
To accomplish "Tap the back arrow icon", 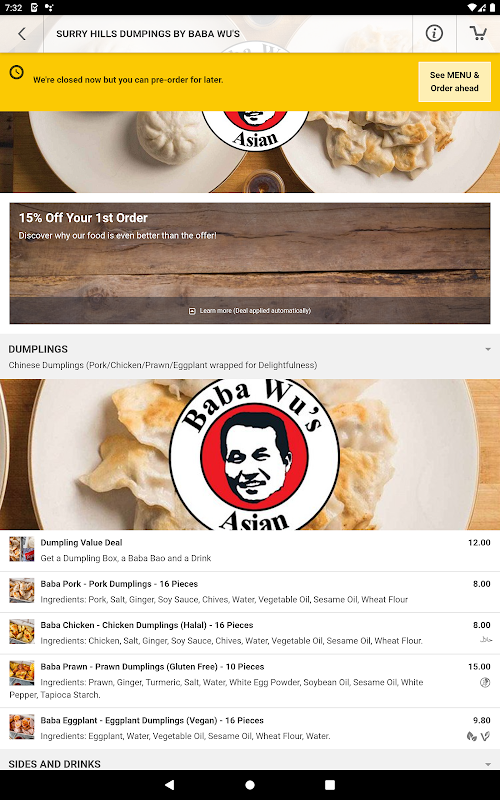I will (x=21, y=34).
